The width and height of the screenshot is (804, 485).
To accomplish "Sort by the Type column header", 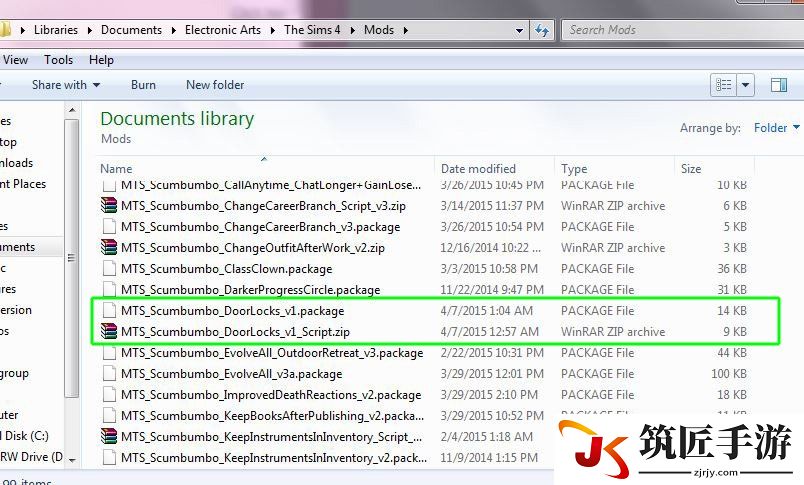I will pyautogui.click(x=574, y=169).
